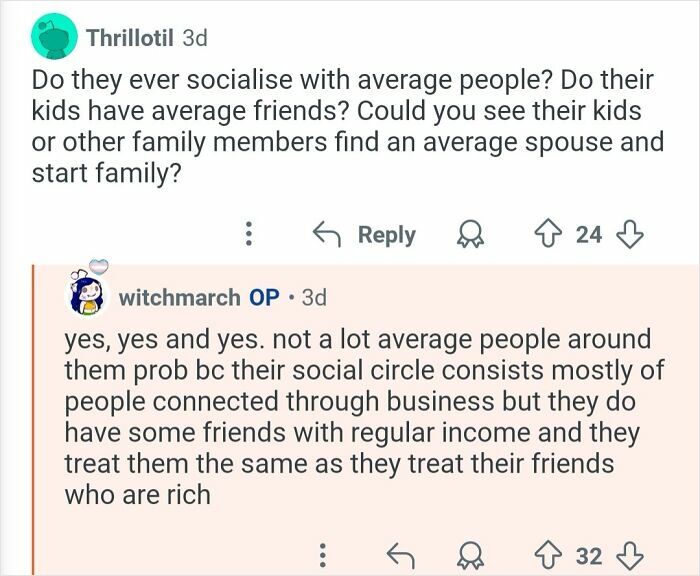Open three-dot menu on witchmarch's reply
This screenshot has width=700, height=576.
[x=323, y=555]
